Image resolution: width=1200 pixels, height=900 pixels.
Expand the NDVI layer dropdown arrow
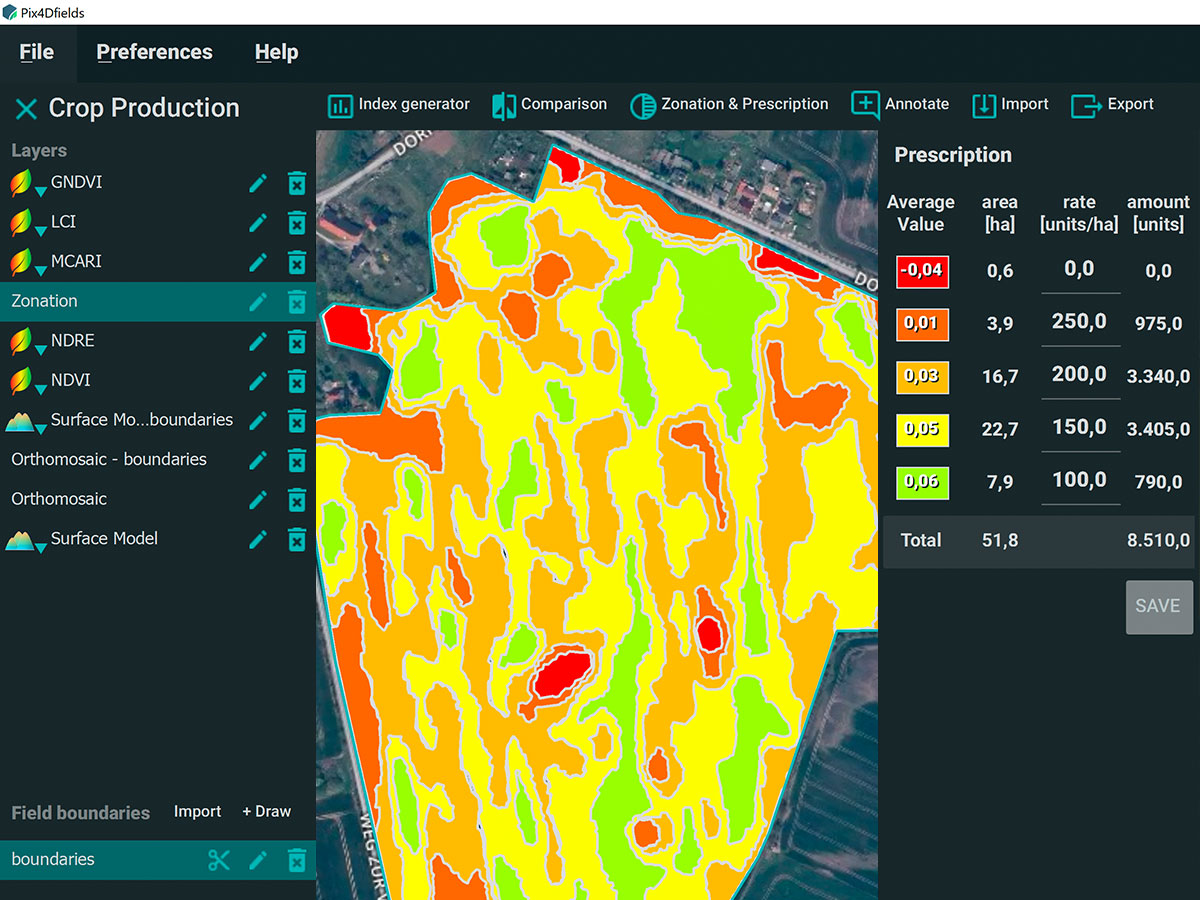(40, 390)
